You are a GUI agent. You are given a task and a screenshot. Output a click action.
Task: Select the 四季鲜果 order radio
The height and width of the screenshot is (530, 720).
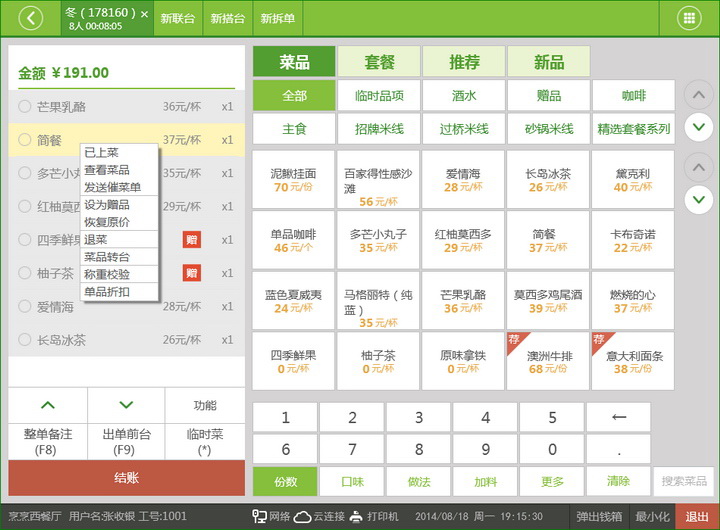tap(24, 240)
